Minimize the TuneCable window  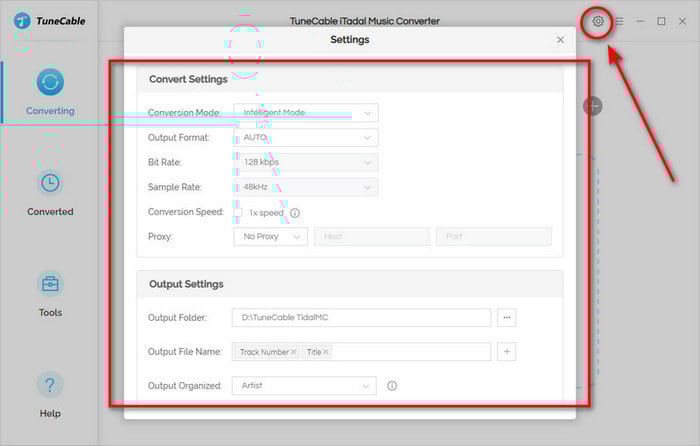[640, 21]
